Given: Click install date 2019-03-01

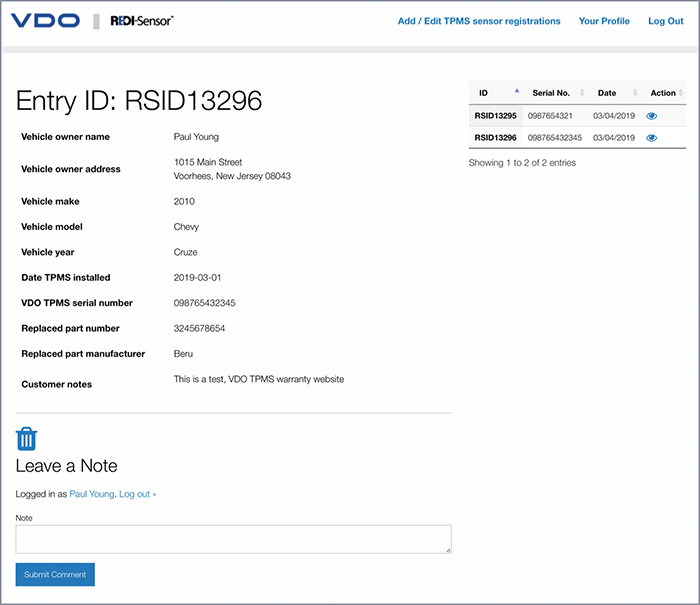Looking at the screenshot, I should (x=197, y=278).
